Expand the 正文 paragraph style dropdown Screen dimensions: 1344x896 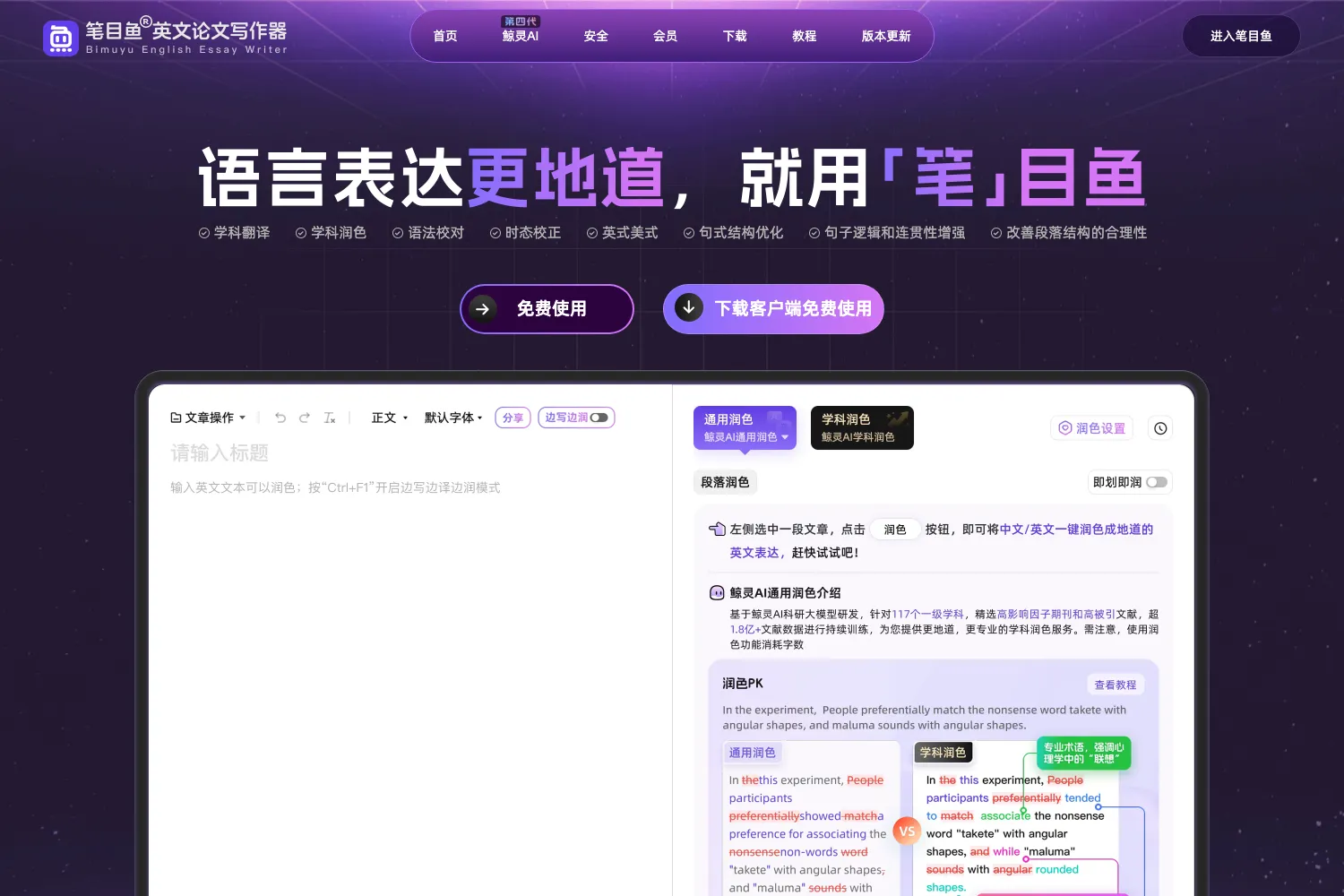point(390,418)
